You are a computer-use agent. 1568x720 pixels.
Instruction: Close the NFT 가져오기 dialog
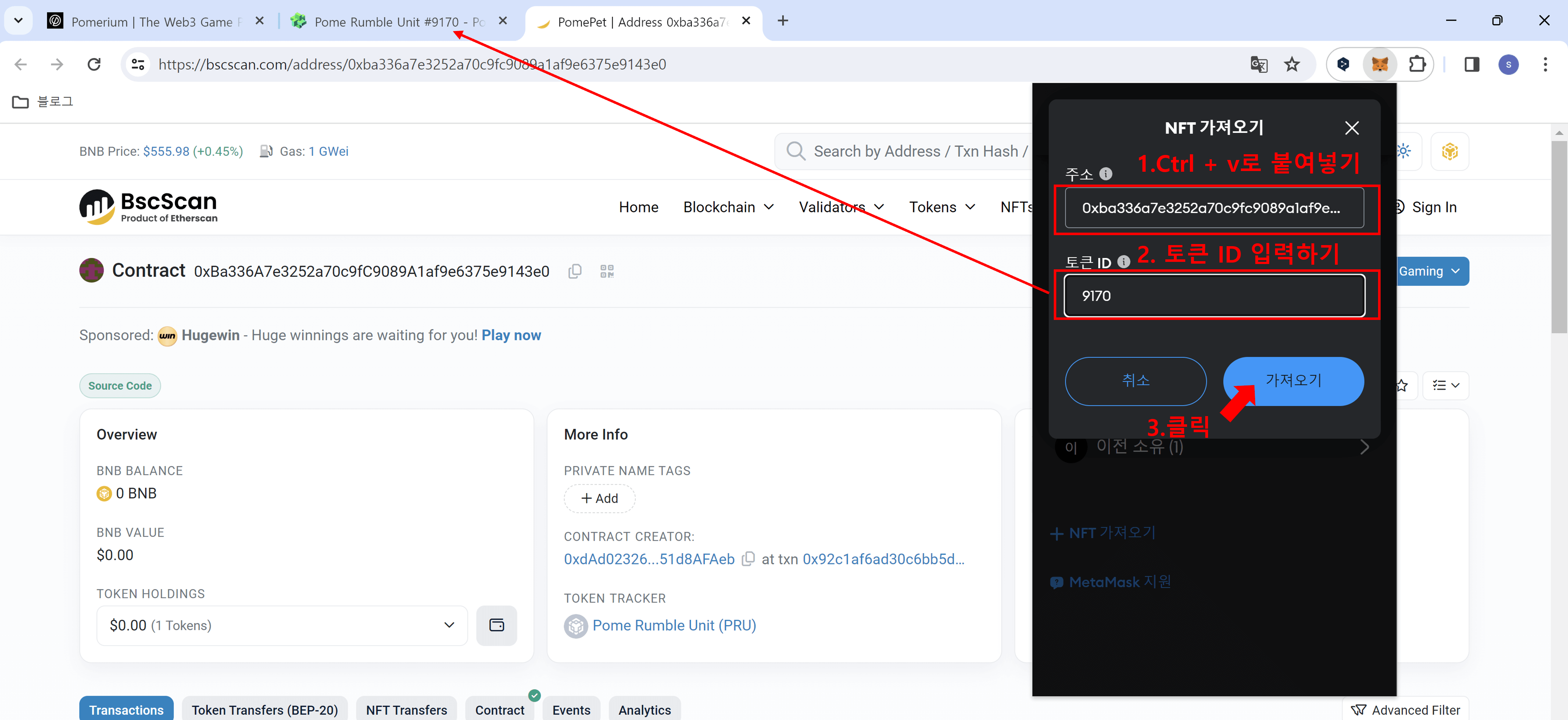point(1351,128)
